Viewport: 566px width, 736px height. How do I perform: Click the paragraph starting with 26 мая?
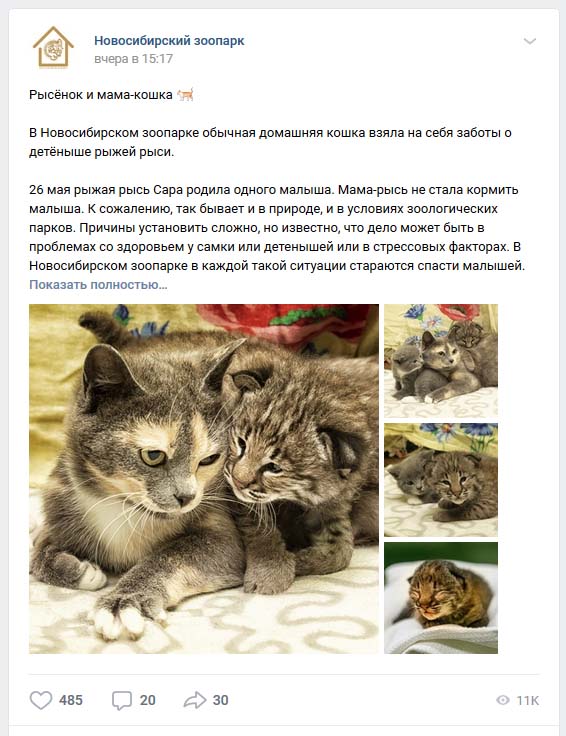point(277,228)
